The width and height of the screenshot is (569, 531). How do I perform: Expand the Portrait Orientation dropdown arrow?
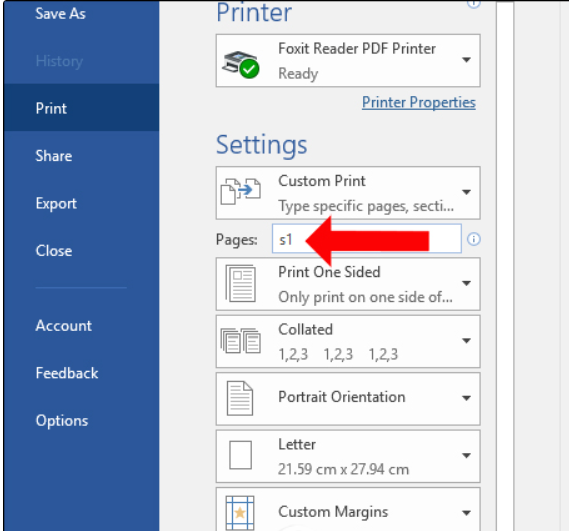pyautogui.click(x=466, y=398)
